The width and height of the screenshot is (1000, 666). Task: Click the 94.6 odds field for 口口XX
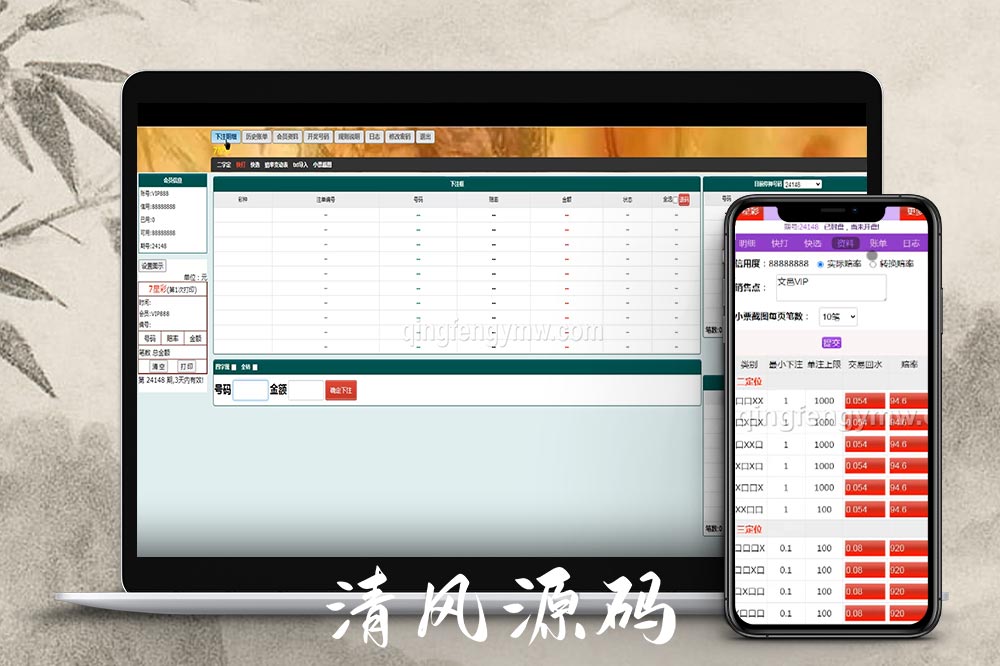pos(908,401)
